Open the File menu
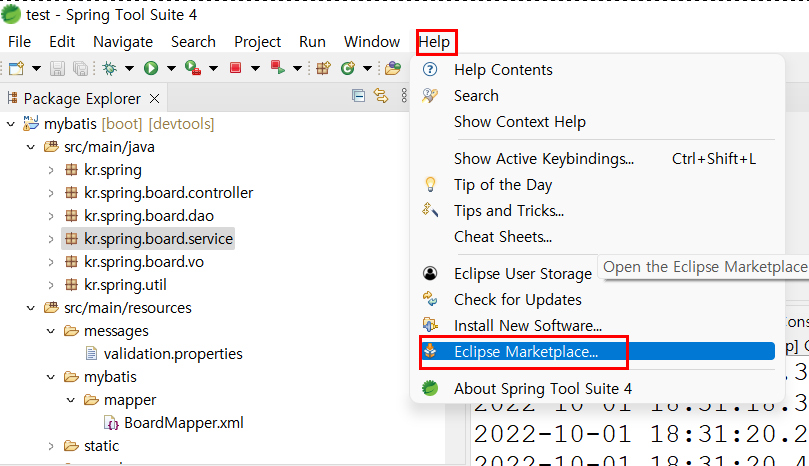This screenshot has height=466, width=809. coord(20,42)
